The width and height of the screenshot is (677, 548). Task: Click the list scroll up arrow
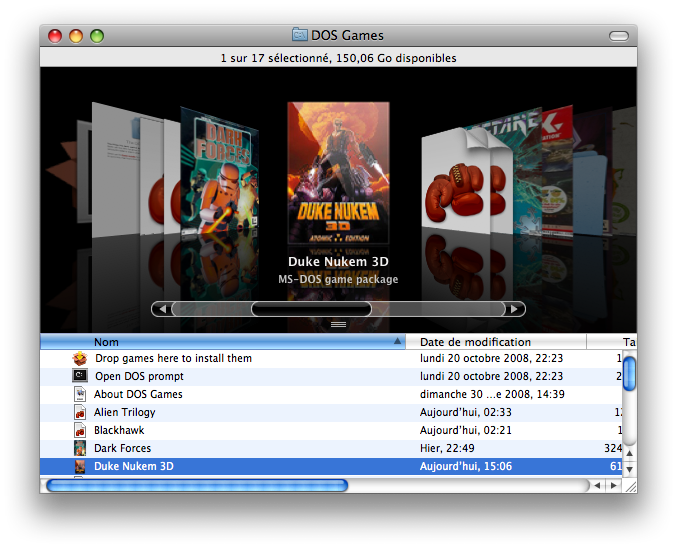pyautogui.click(x=630, y=453)
